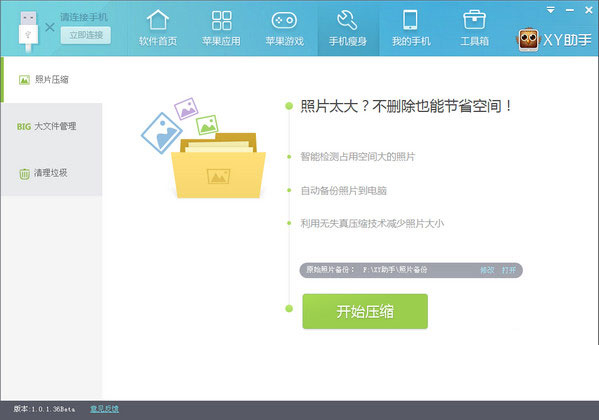
Task: Start compression with 开始压缩 button
Action: 365,311
